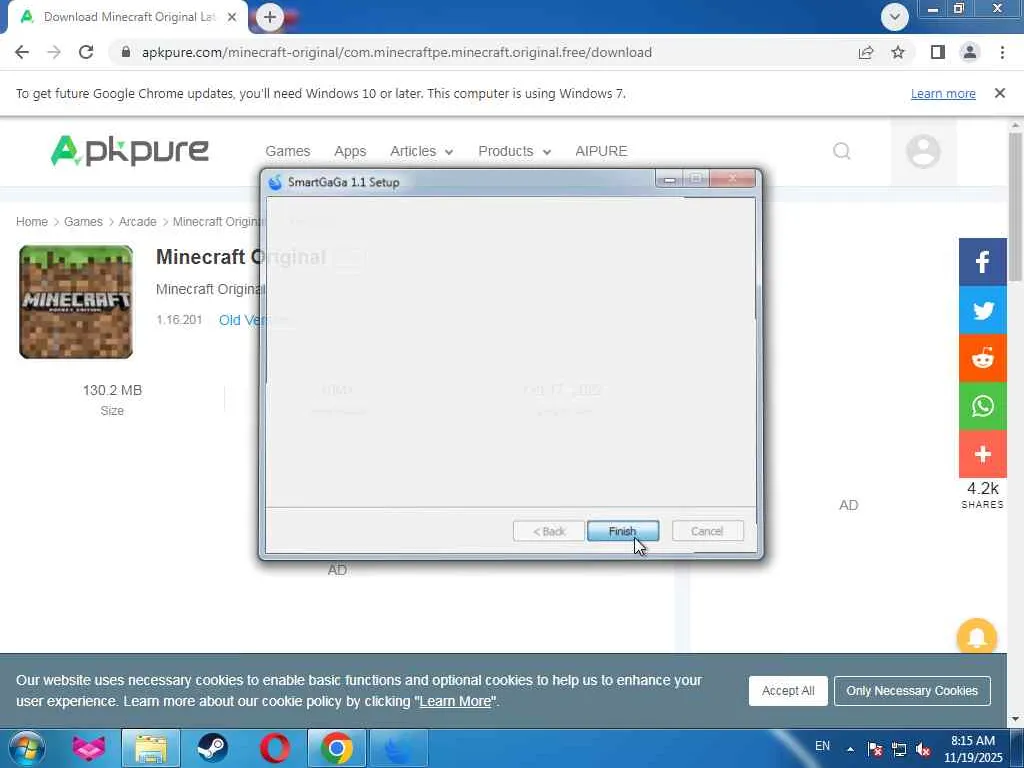Share on Reddit
Image resolution: width=1024 pixels, height=768 pixels.
(983, 358)
